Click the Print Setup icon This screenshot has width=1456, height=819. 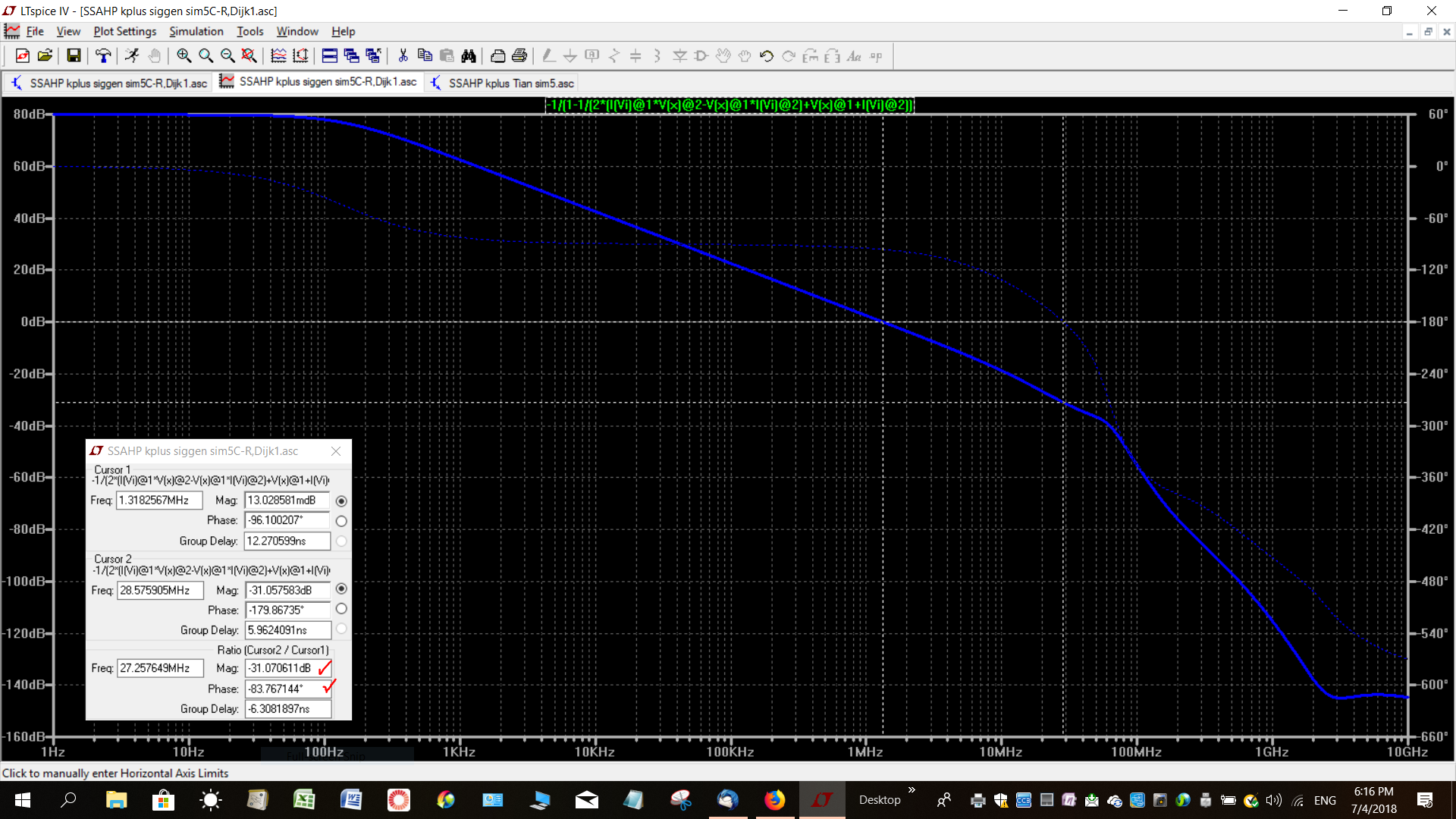pyautogui.click(x=497, y=55)
